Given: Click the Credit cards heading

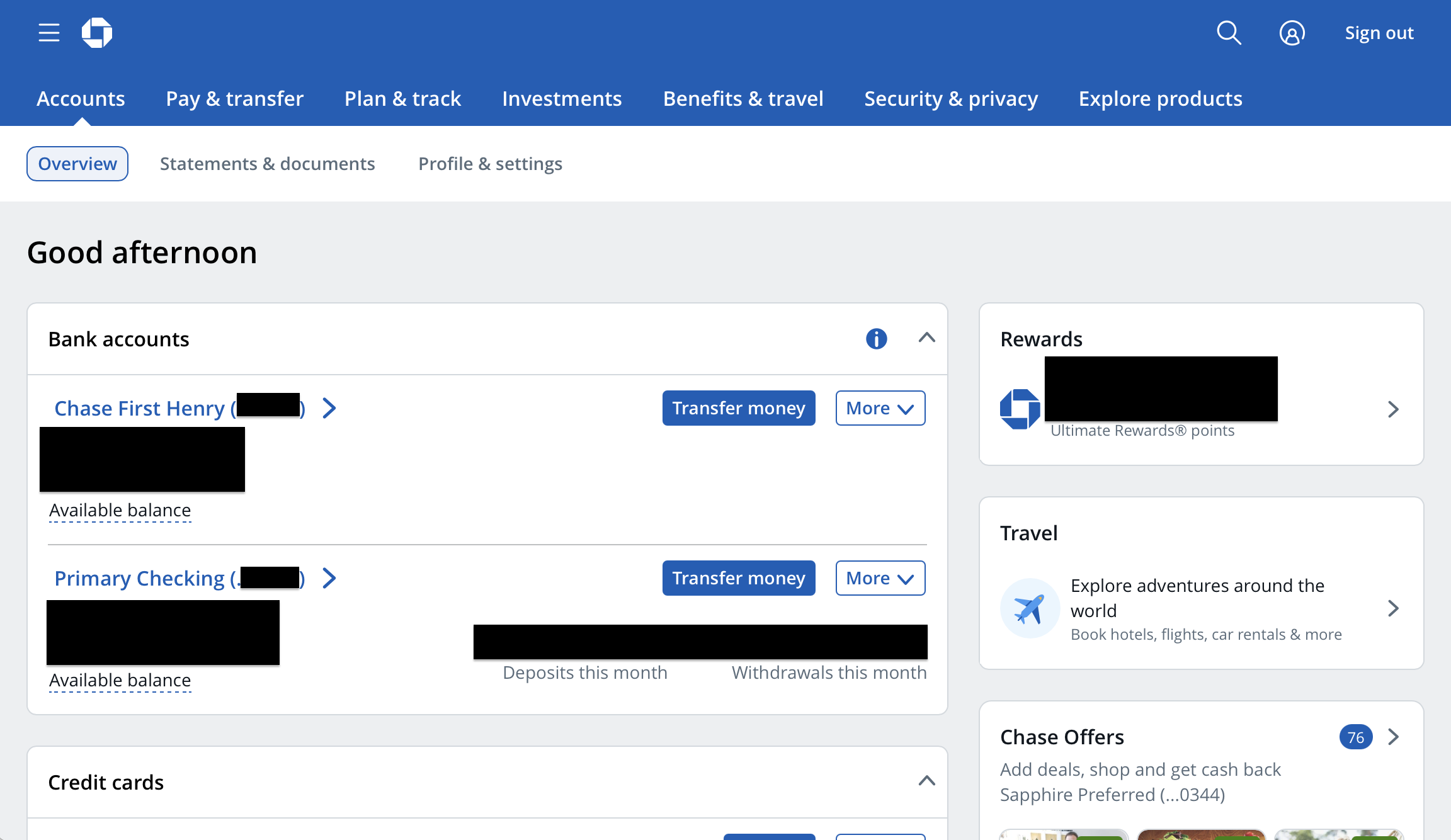Looking at the screenshot, I should 106,782.
